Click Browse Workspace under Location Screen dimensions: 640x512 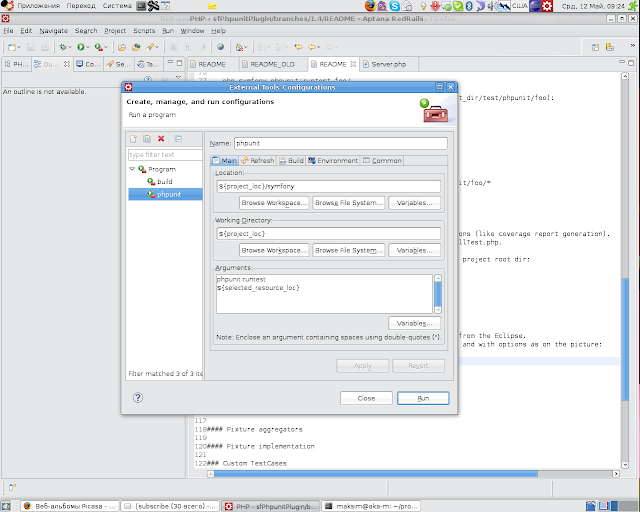click(x=273, y=203)
